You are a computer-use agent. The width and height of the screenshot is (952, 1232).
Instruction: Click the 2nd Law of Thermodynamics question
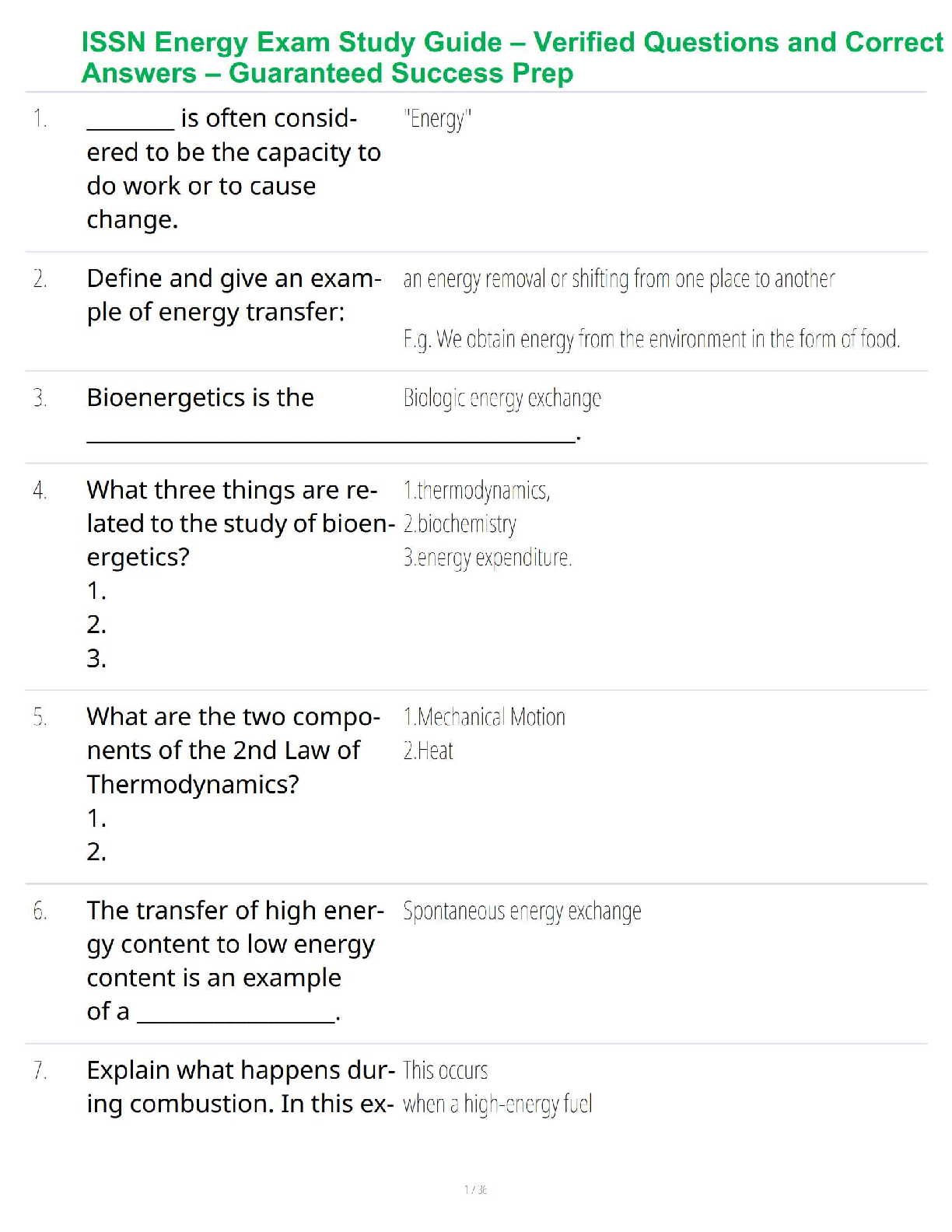click(x=232, y=750)
